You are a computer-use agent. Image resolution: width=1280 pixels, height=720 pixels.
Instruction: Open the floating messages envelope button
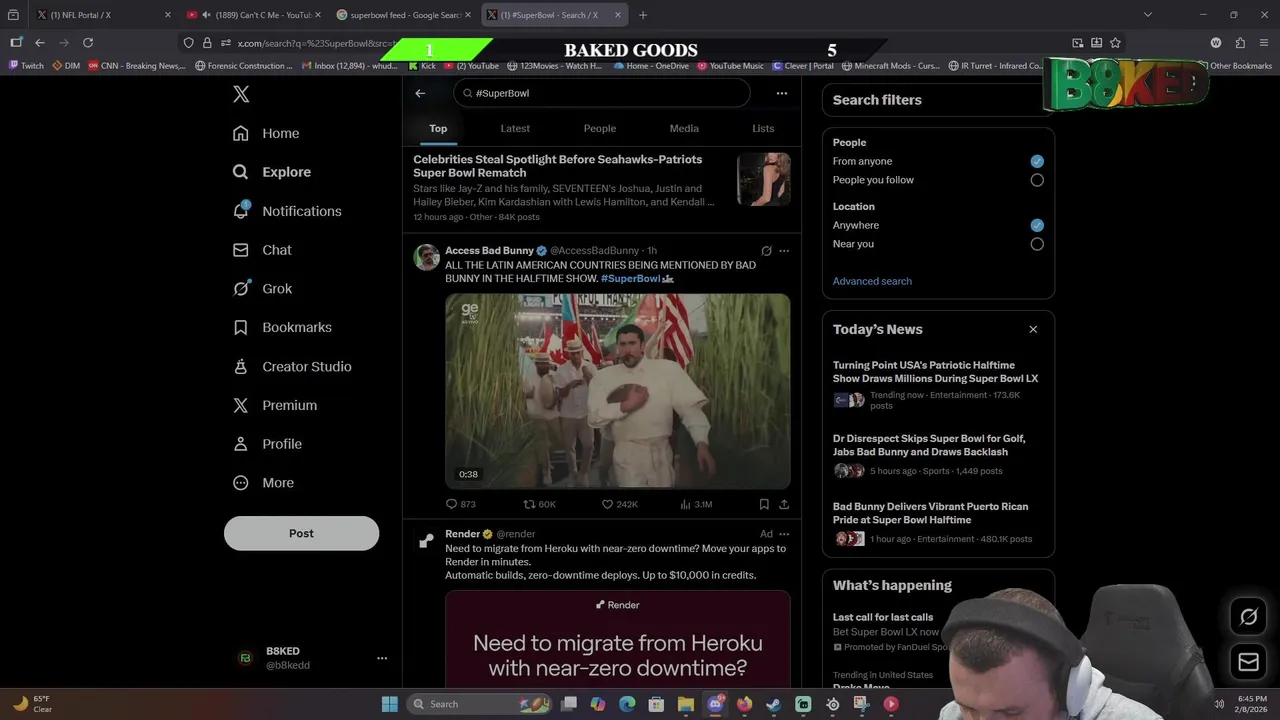click(1248, 662)
